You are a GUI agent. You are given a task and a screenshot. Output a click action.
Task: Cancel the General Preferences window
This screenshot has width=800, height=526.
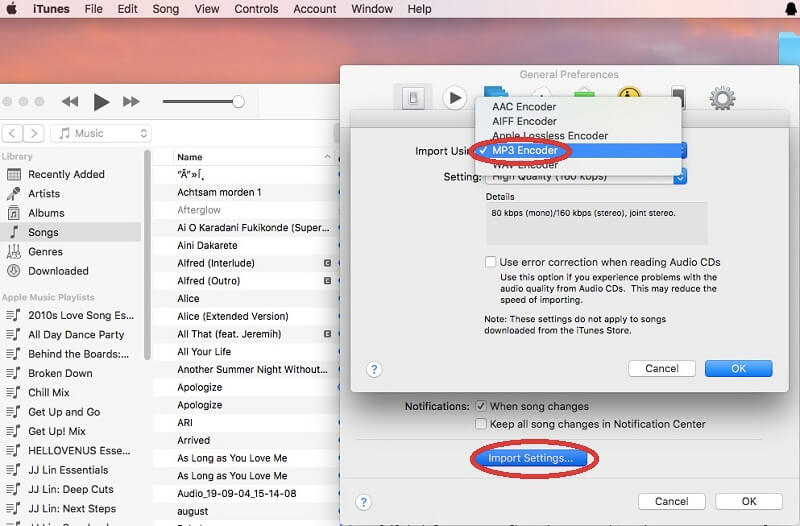(671, 502)
